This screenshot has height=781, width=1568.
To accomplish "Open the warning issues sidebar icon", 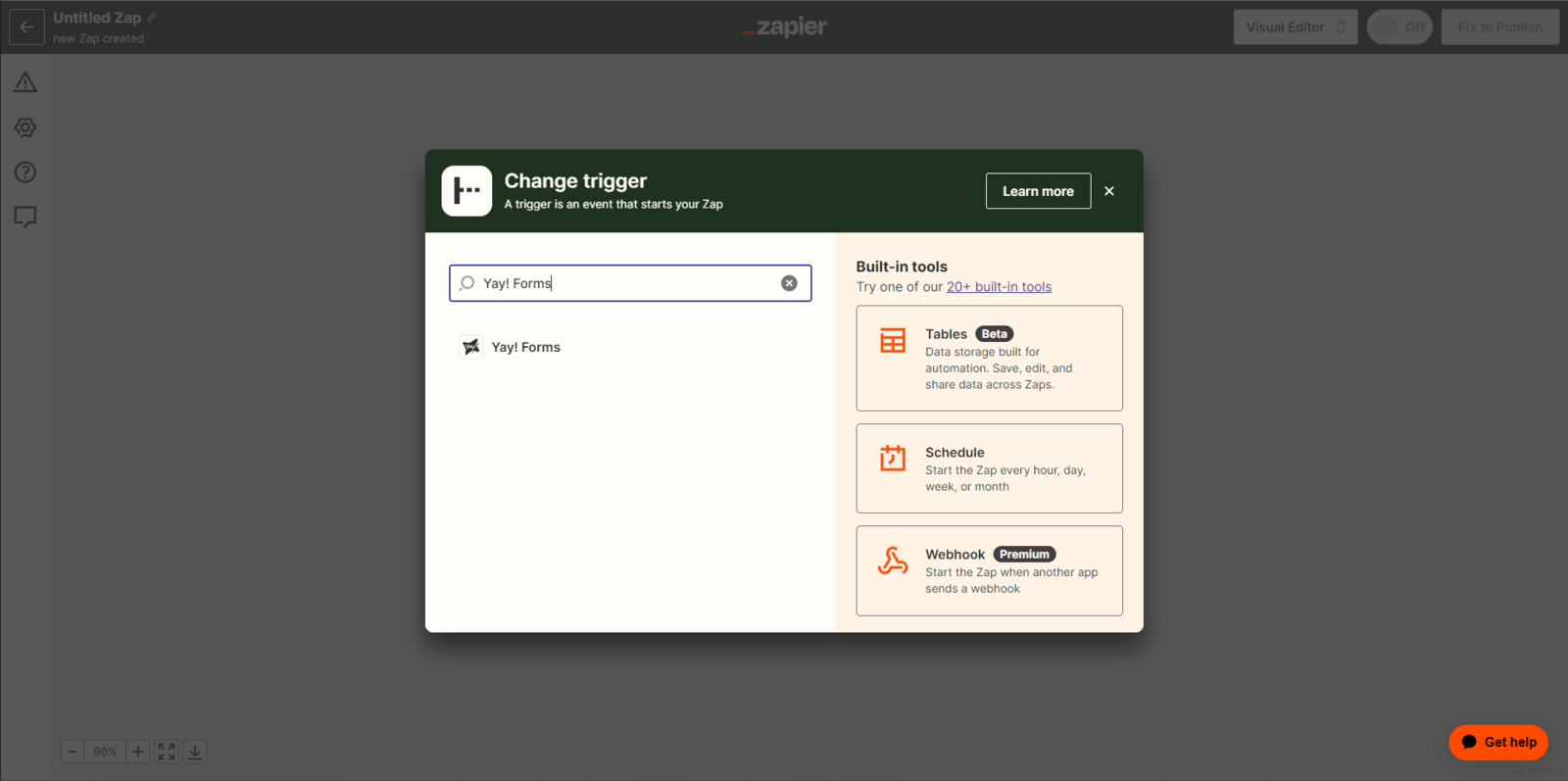I will pyautogui.click(x=25, y=82).
